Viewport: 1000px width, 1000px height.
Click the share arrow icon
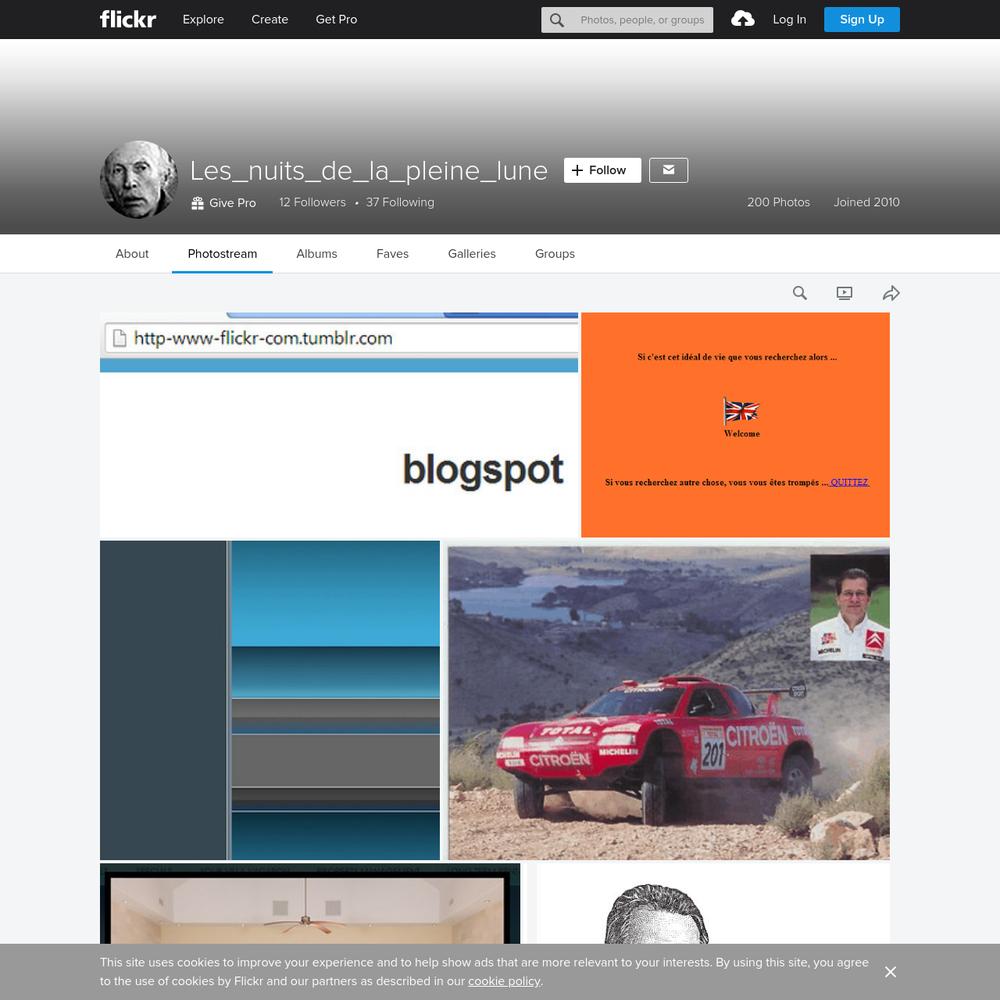click(891, 293)
